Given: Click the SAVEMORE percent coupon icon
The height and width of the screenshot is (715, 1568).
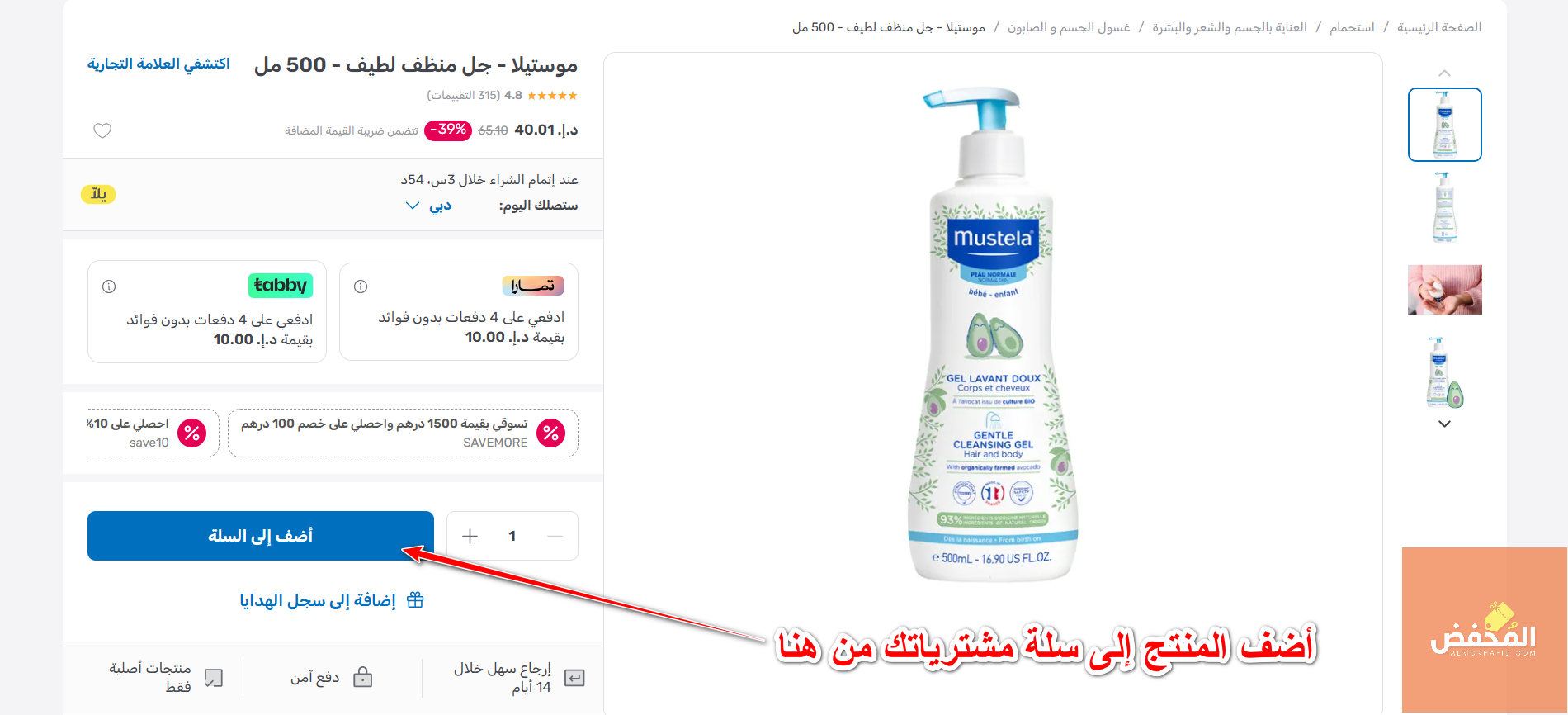Looking at the screenshot, I should pos(551,433).
